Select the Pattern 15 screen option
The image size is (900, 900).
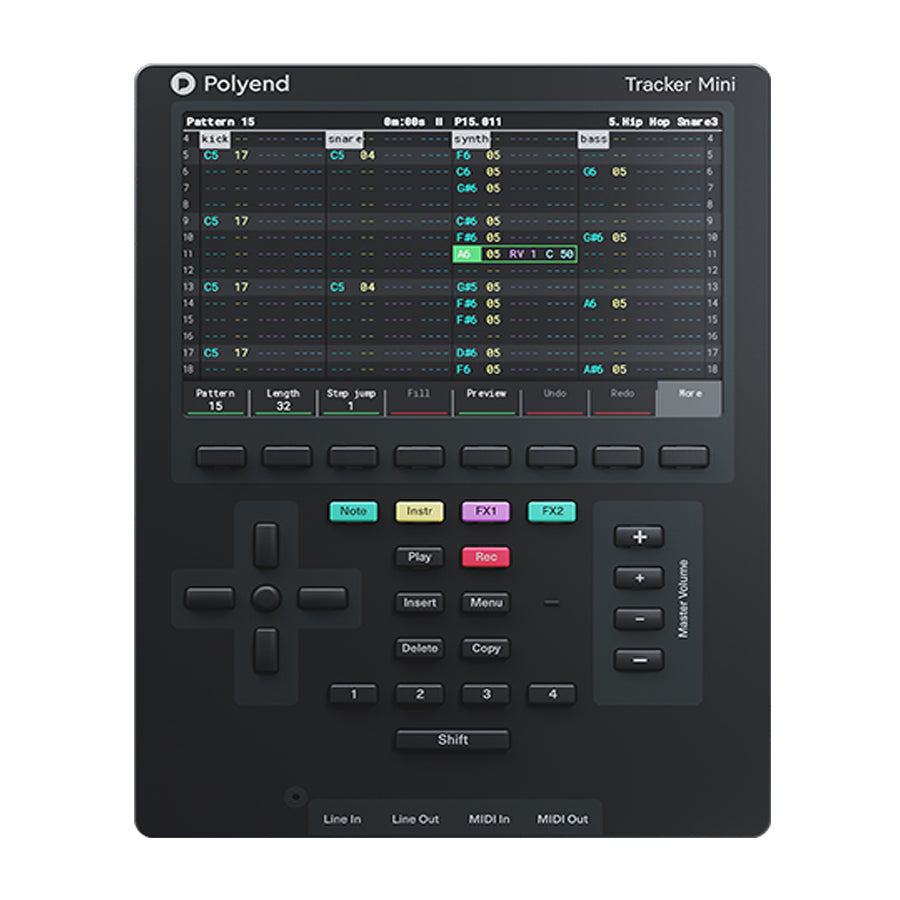coord(215,399)
